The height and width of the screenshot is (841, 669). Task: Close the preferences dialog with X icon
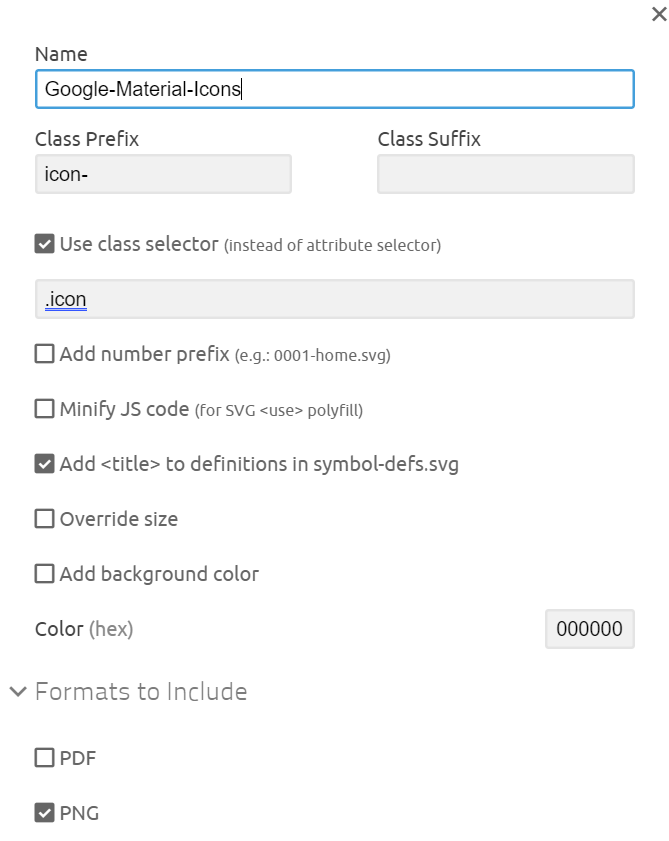pyautogui.click(x=659, y=14)
